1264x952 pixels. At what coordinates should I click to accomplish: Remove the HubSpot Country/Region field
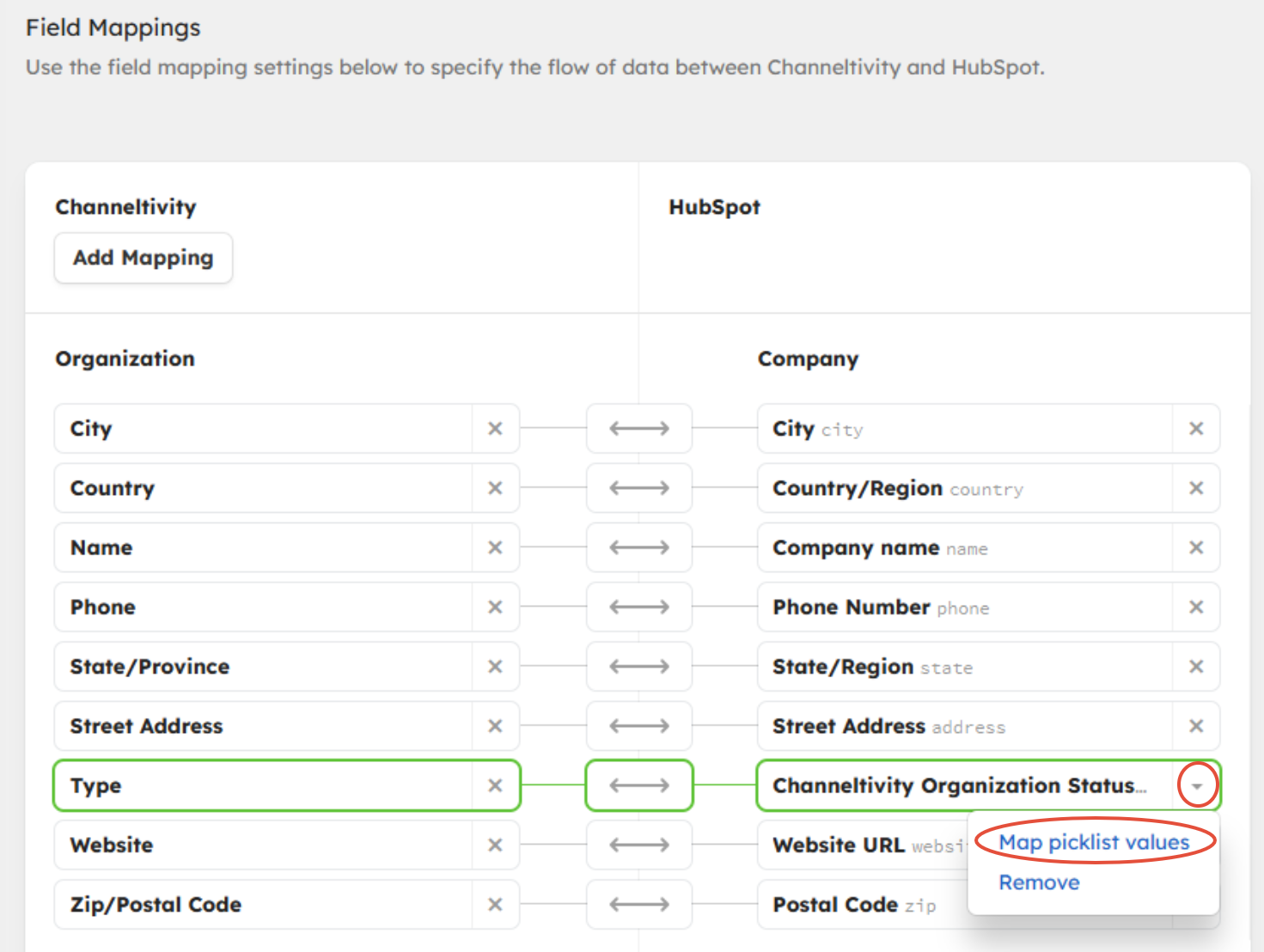coord(1196,488)
